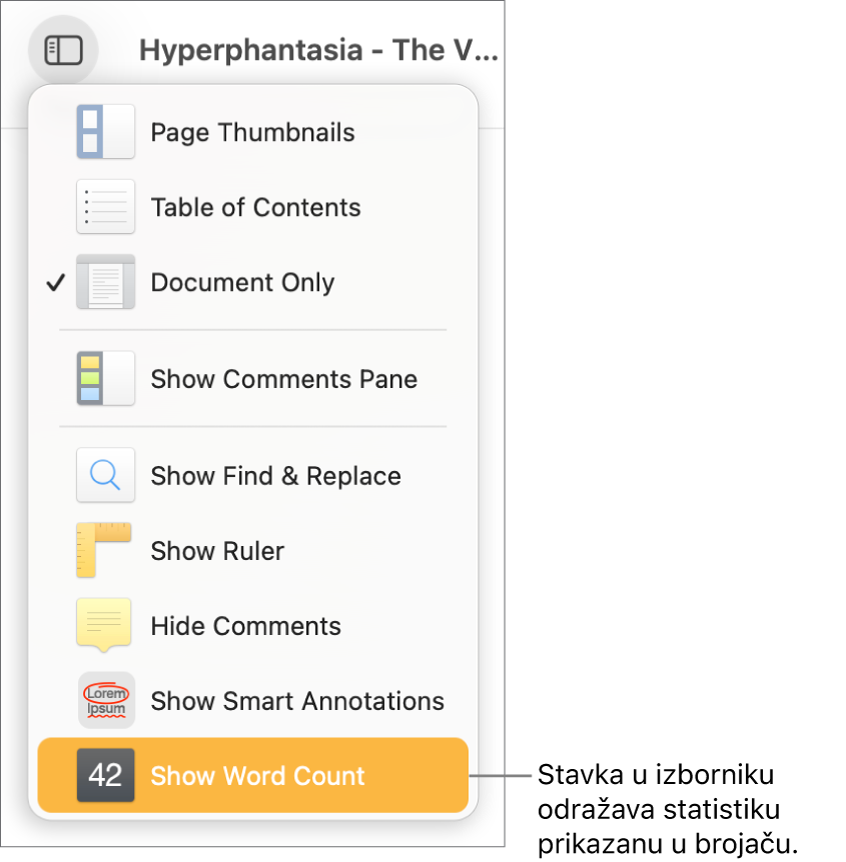Click the Lorem Ipsum annotations icon
Viewport: 846px width, 862px height.
click(x=105, y=701)
